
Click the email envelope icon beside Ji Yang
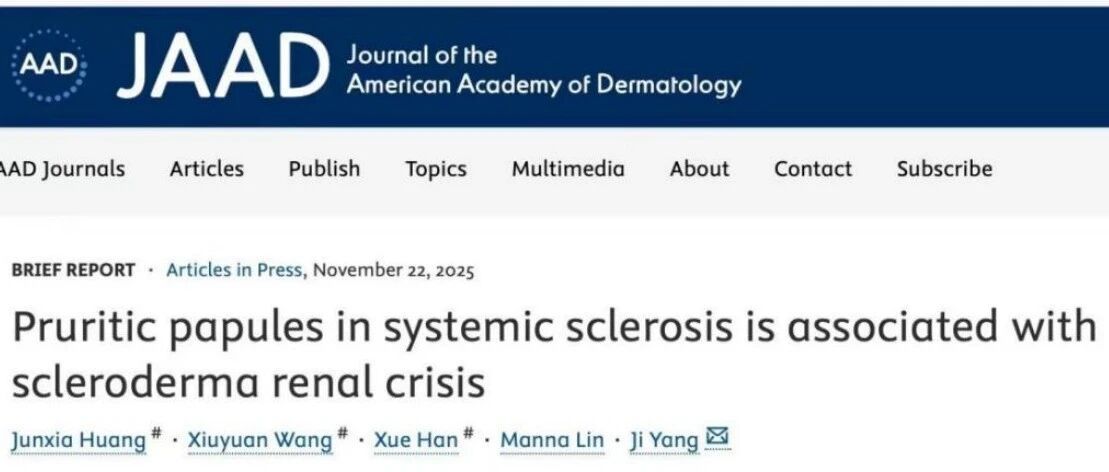(717, 438)
